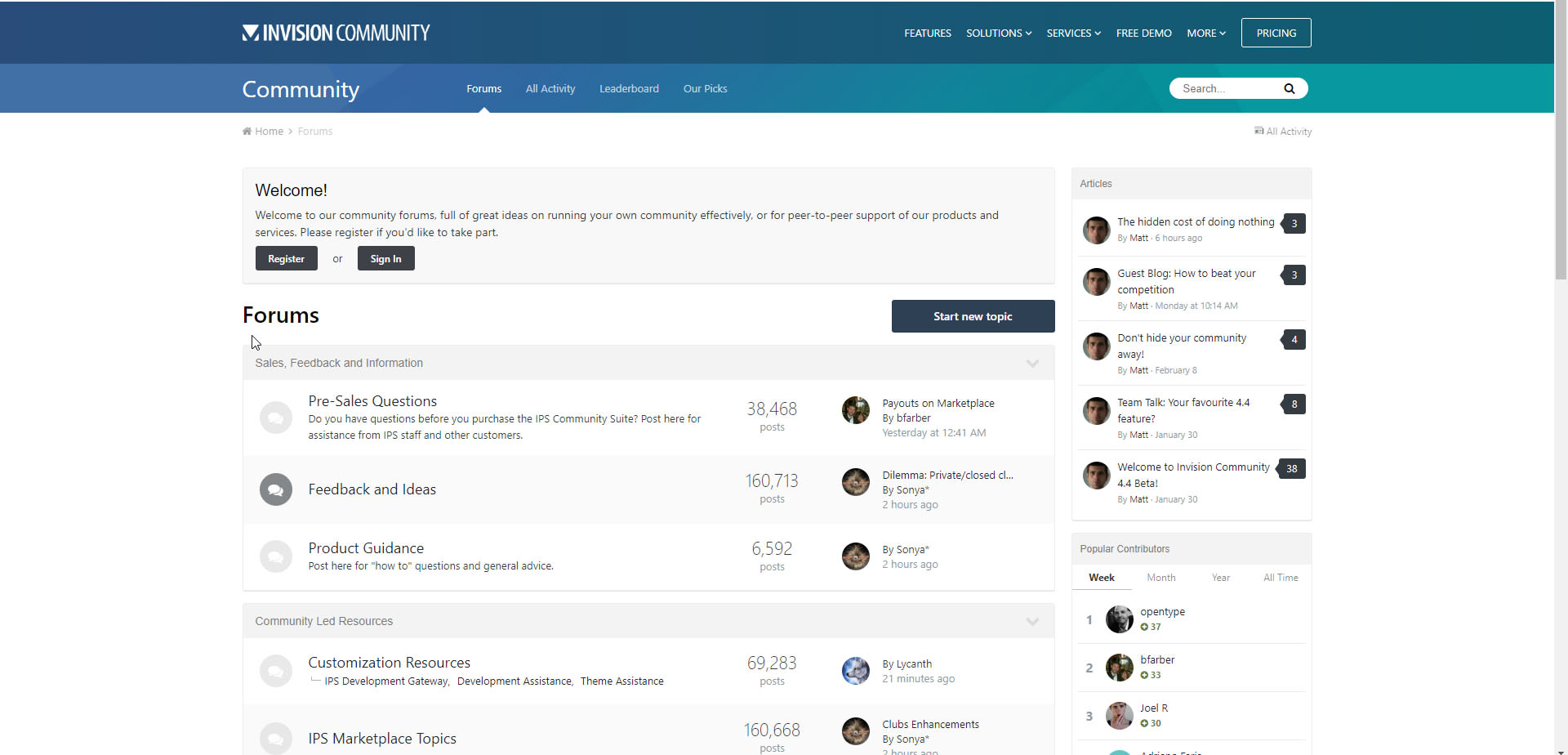Click the Product Guidance forum bubble icon
The height and width of the screenshot is (755, 1568).
point(276,556)
